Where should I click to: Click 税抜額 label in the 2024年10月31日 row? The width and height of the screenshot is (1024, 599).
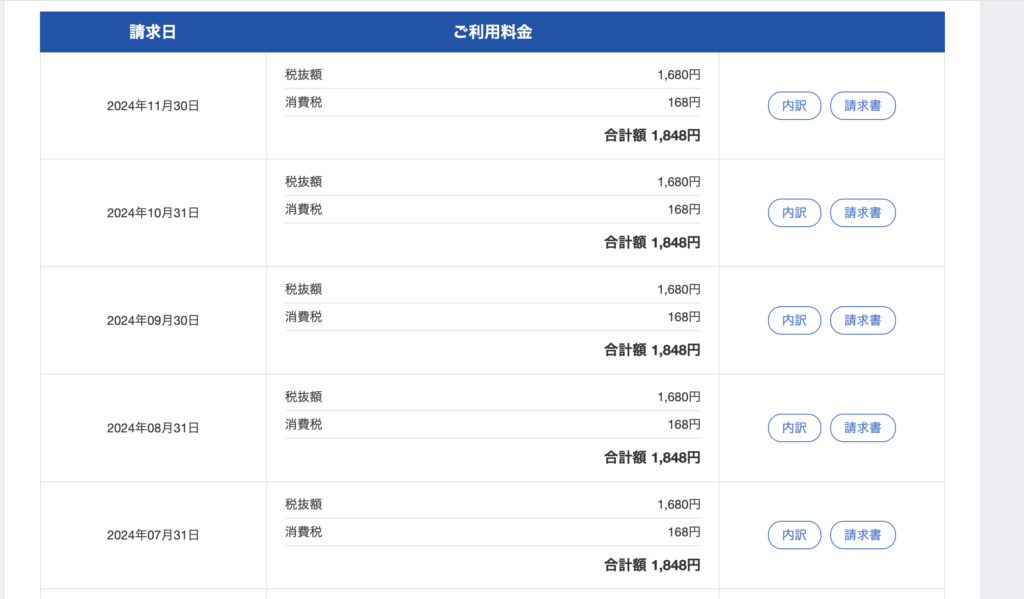click(x=304, y=182)
